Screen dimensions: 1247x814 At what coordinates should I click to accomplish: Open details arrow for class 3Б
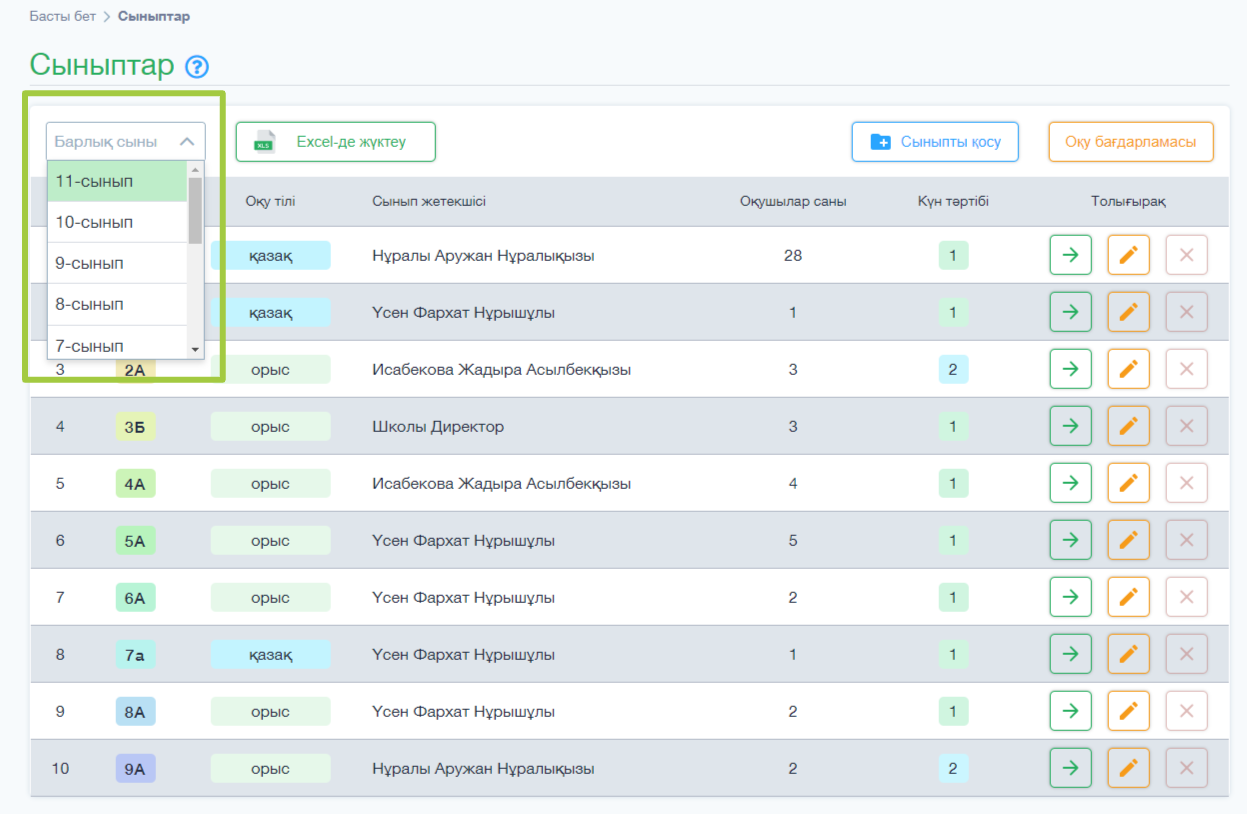[x=1070, y=426]
